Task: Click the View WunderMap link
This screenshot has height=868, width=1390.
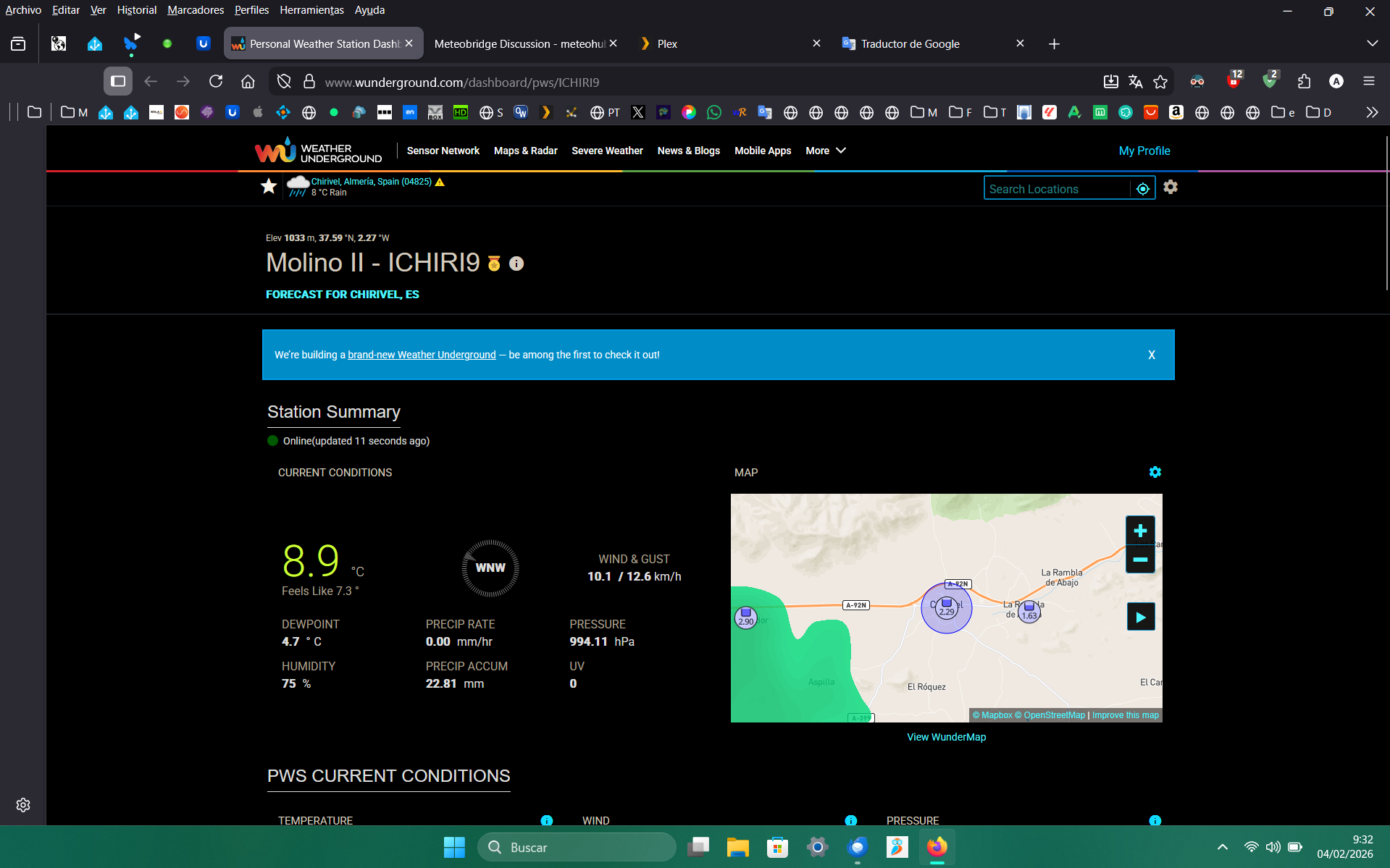Action: click(x=946, y=736)
